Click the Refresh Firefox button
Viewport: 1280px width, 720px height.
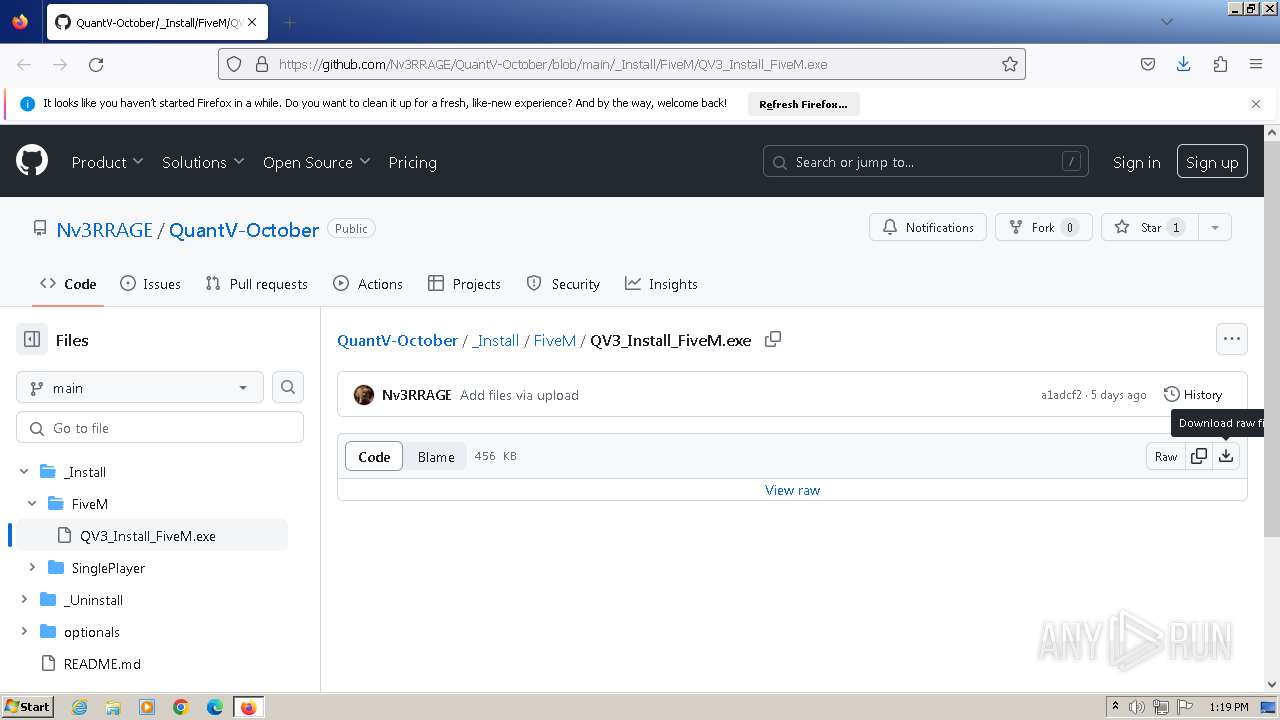pyautogui.click(x=803, y=104)
